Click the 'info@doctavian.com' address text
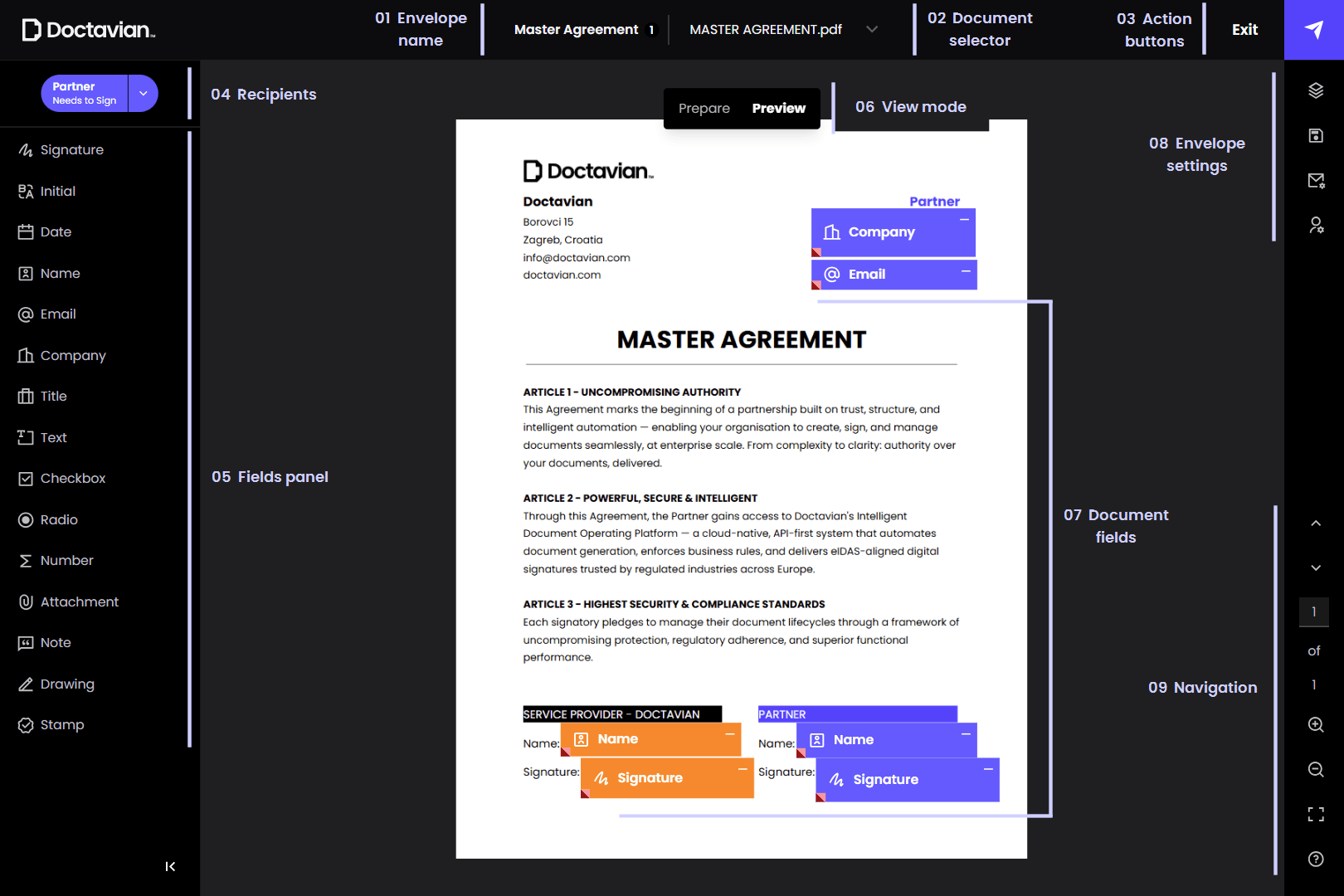The image size is (1344, 896). tap(577, 258)
